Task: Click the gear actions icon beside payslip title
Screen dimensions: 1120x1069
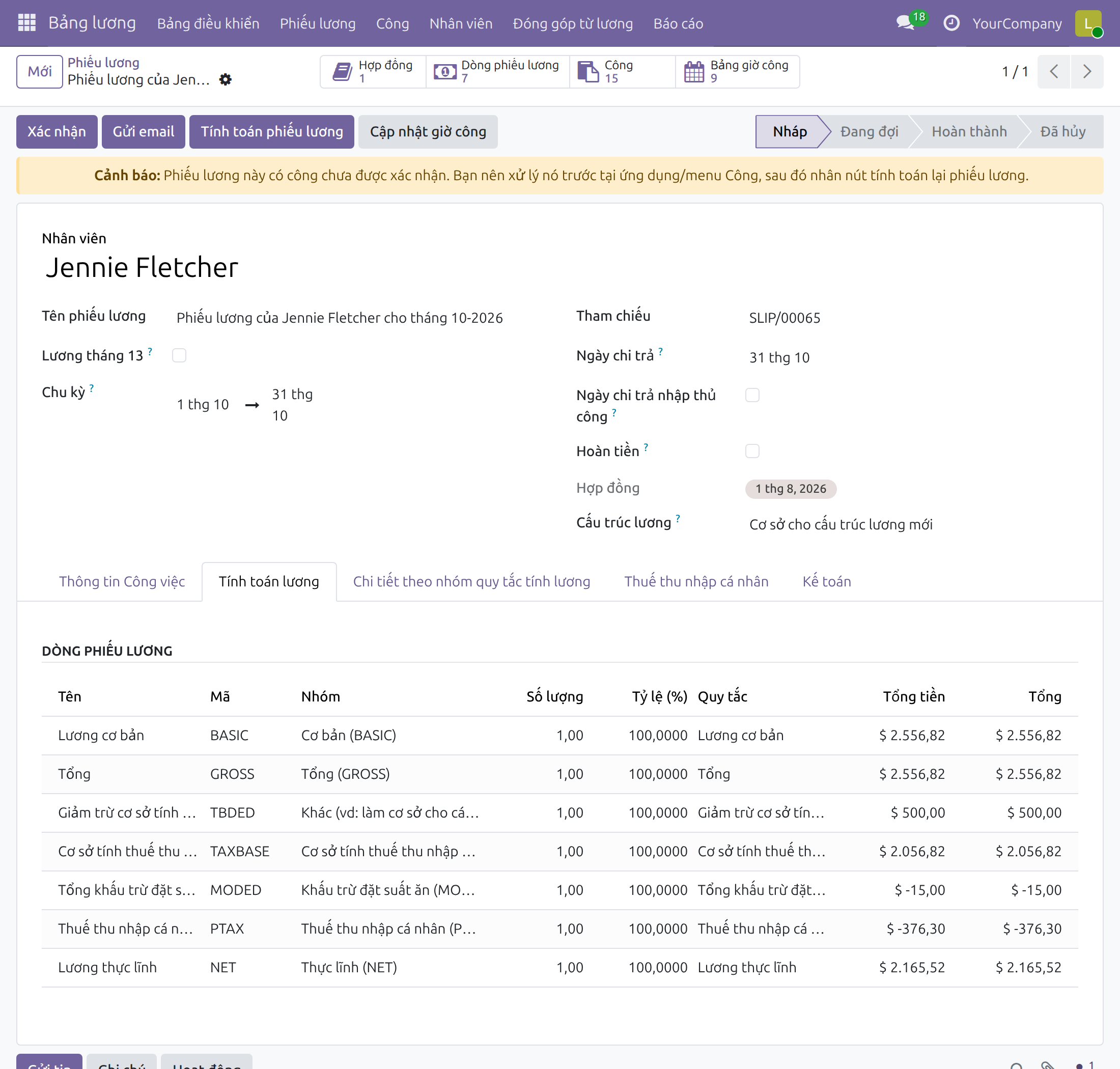Action: 226,79
